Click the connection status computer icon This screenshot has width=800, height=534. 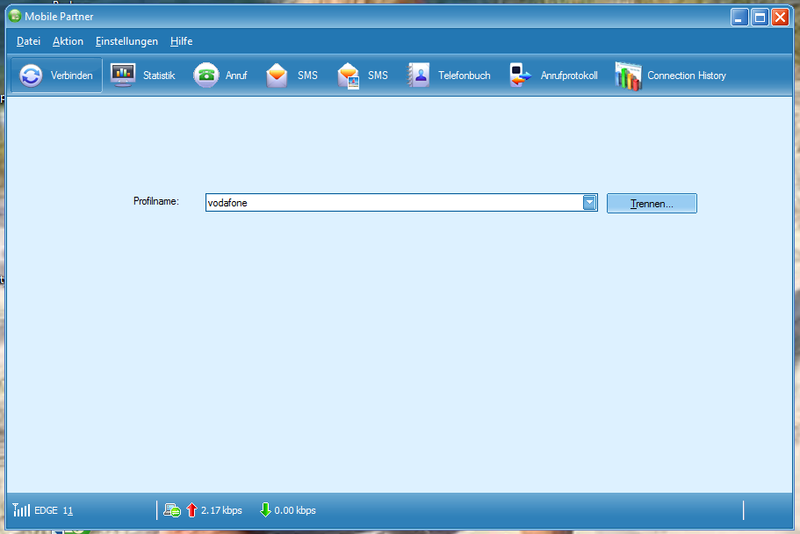172,510
